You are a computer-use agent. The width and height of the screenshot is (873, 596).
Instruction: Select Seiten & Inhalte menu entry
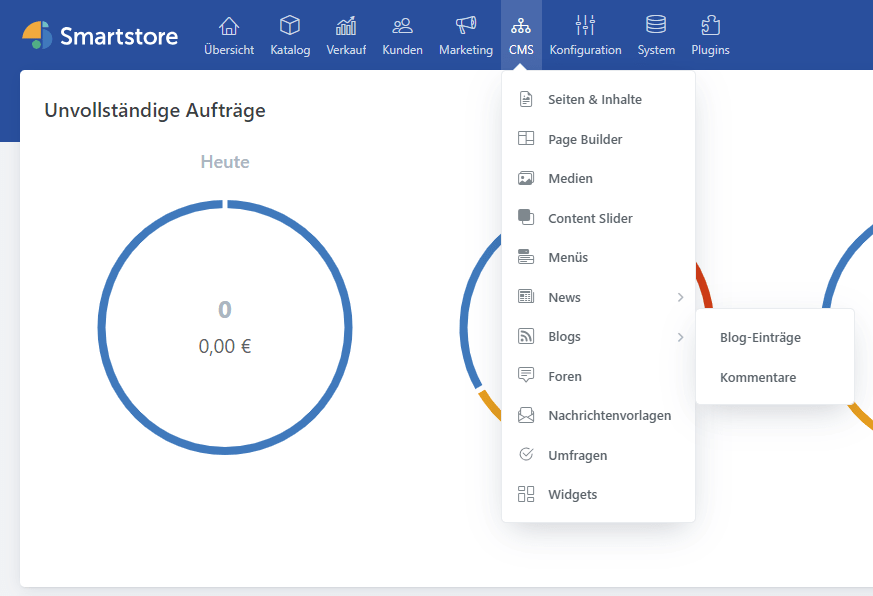click(x=595, y=100)
